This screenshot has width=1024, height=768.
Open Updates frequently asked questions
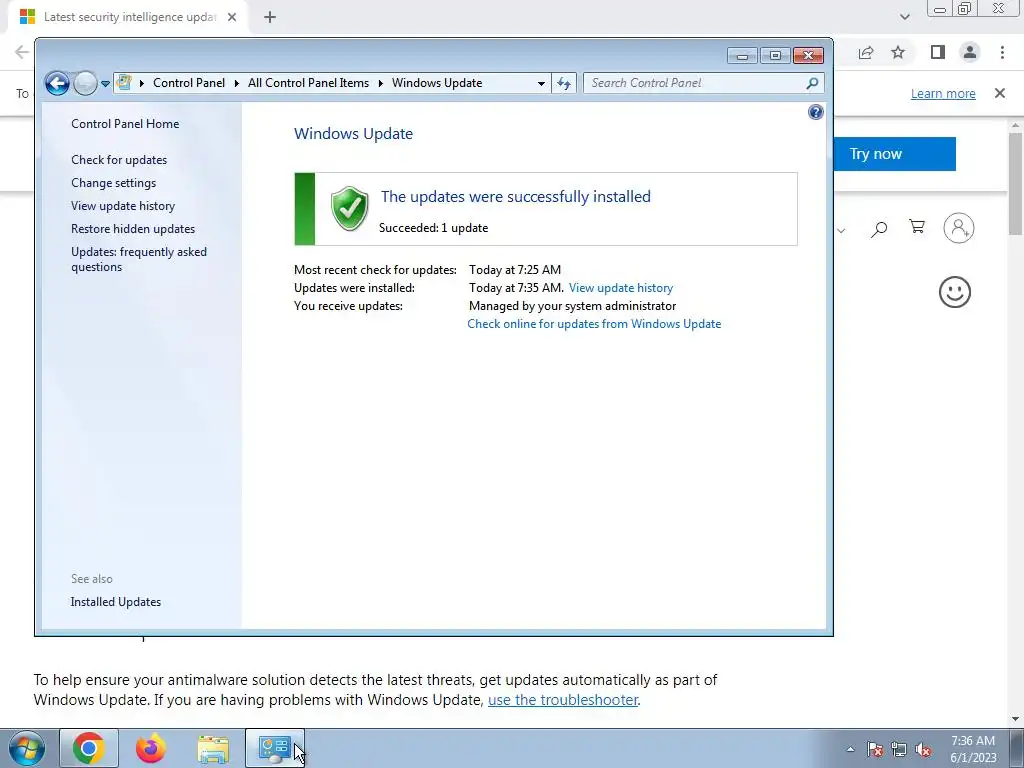click(138, 259)
